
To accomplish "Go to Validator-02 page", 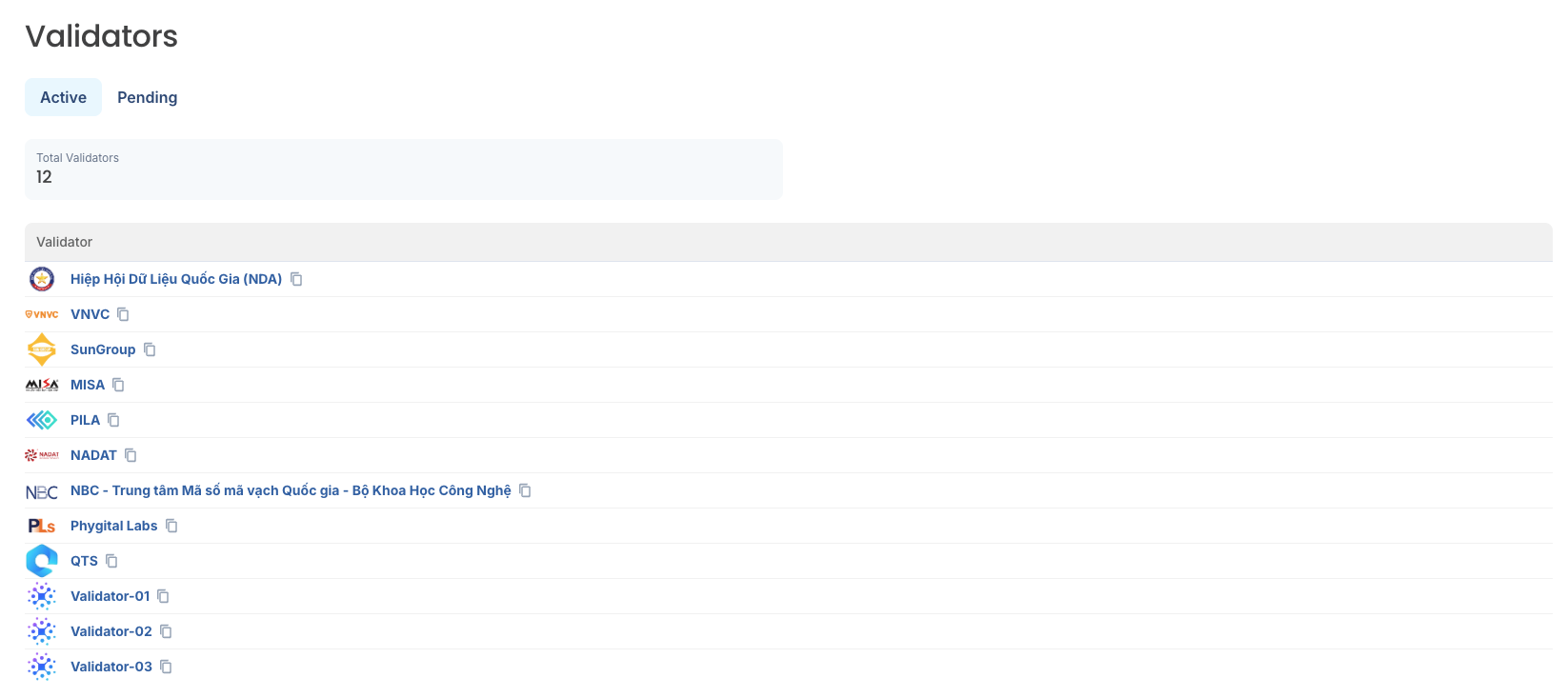I will click(111, 631).
